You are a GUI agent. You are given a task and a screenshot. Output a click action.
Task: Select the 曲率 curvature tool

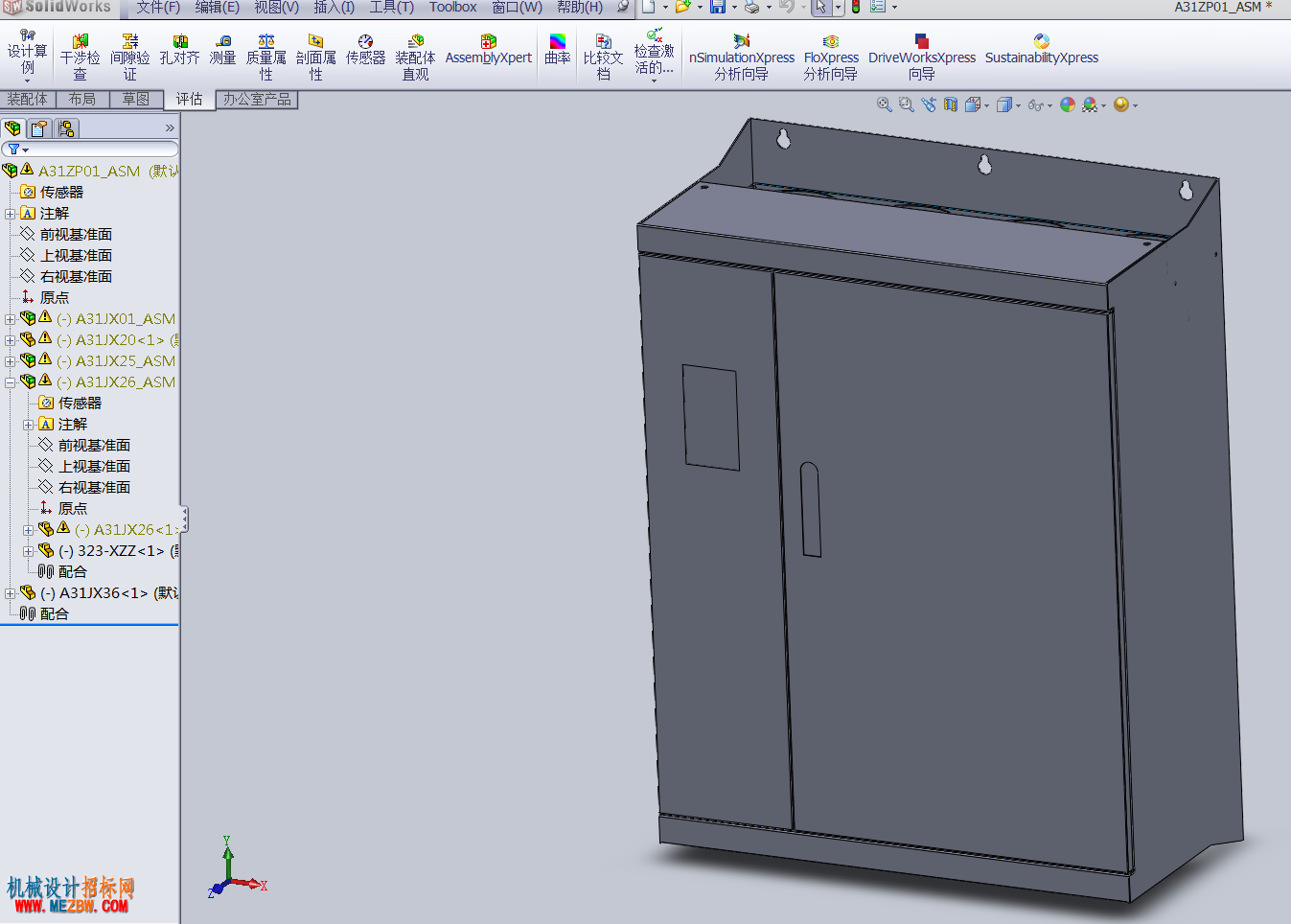558,50
